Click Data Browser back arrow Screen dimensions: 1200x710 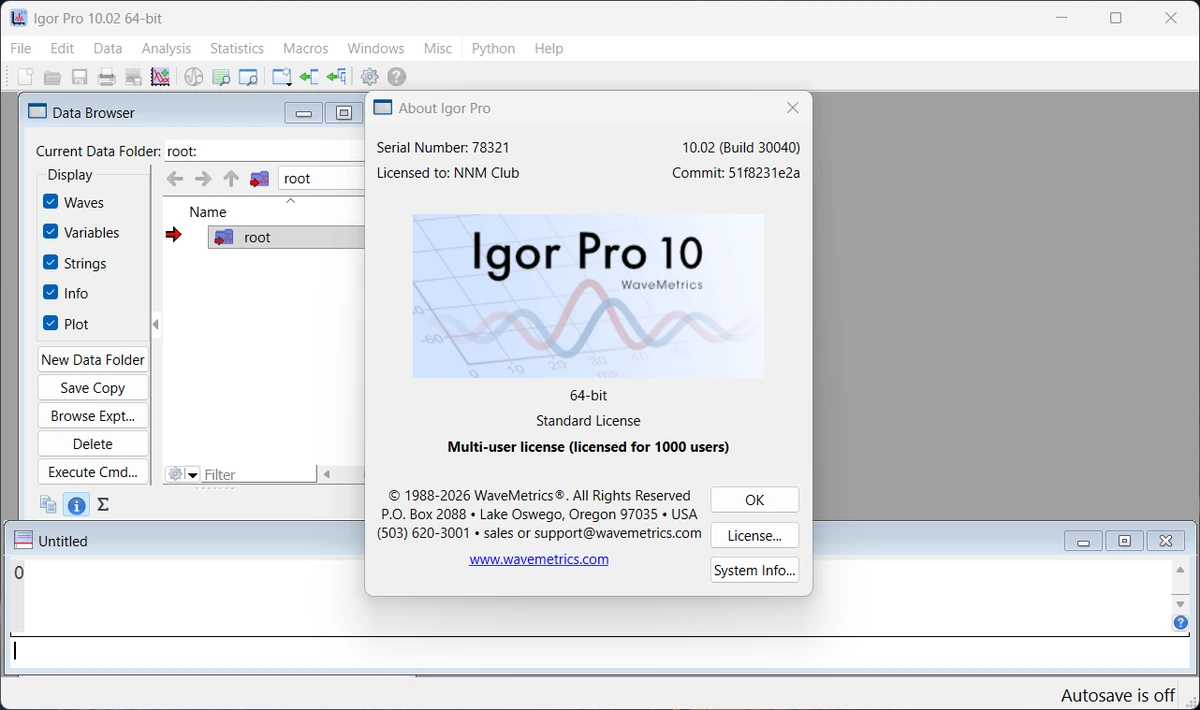click(175, 179)
